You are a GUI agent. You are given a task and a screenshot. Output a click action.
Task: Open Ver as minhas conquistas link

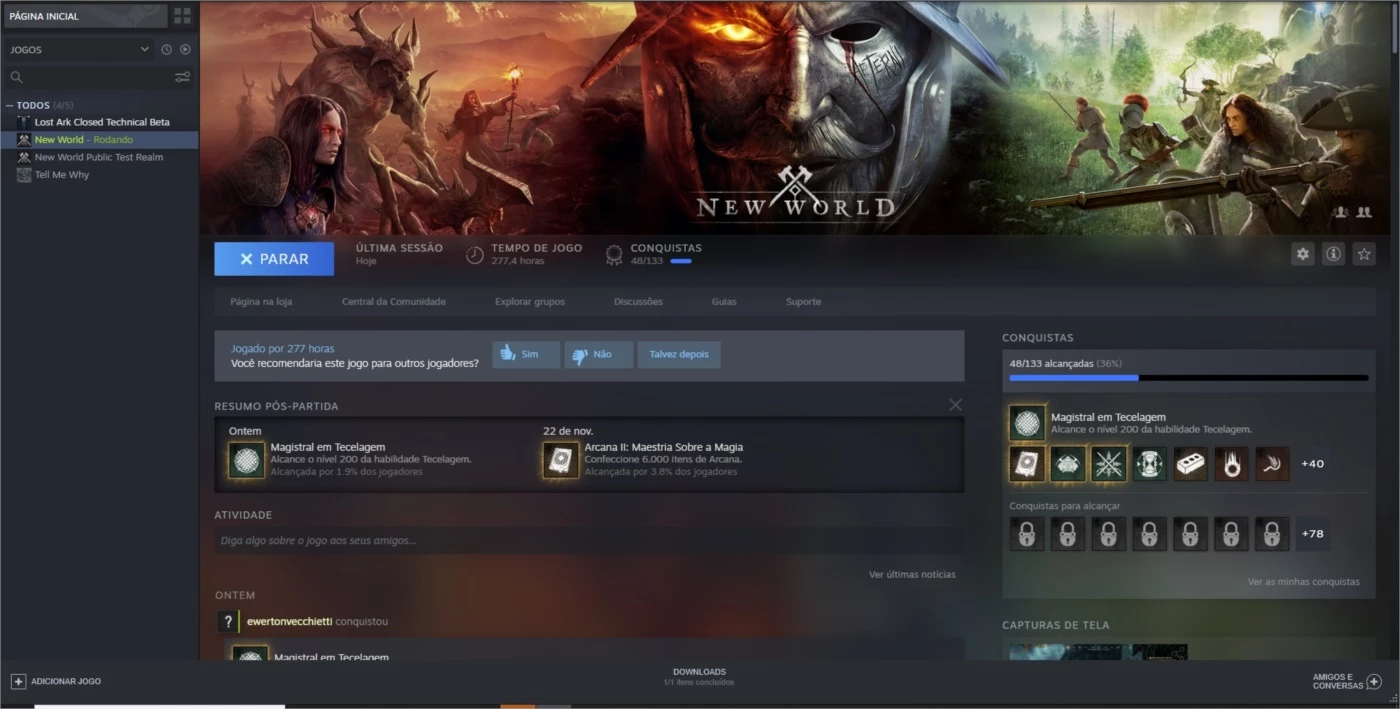coord(1303,582)
